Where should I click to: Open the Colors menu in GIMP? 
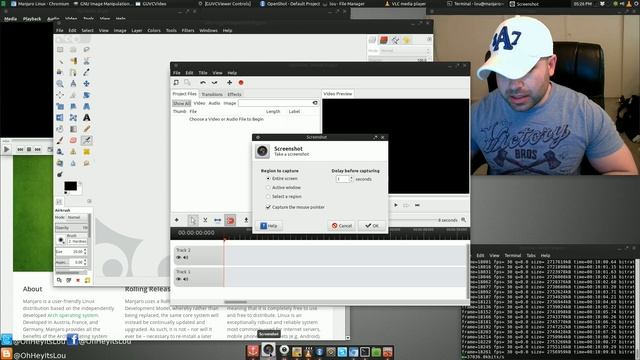(154, 31)
